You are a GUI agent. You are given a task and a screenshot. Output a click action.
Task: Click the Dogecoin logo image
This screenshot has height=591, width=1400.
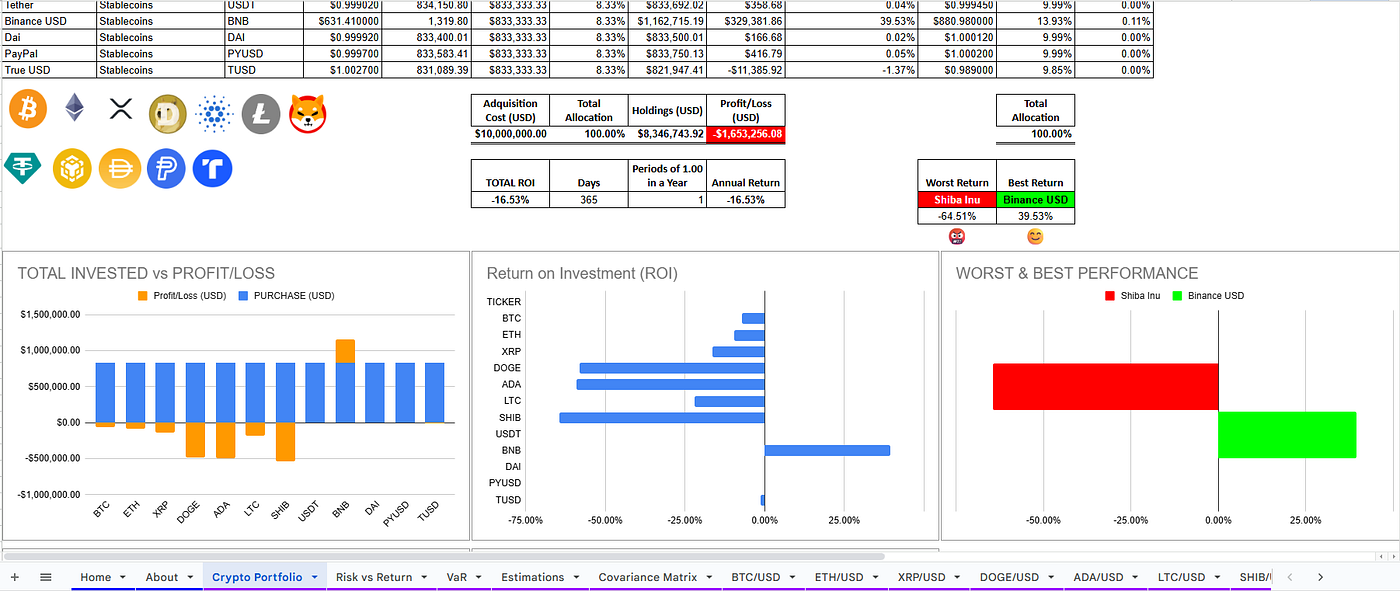(x=168, y=114)
